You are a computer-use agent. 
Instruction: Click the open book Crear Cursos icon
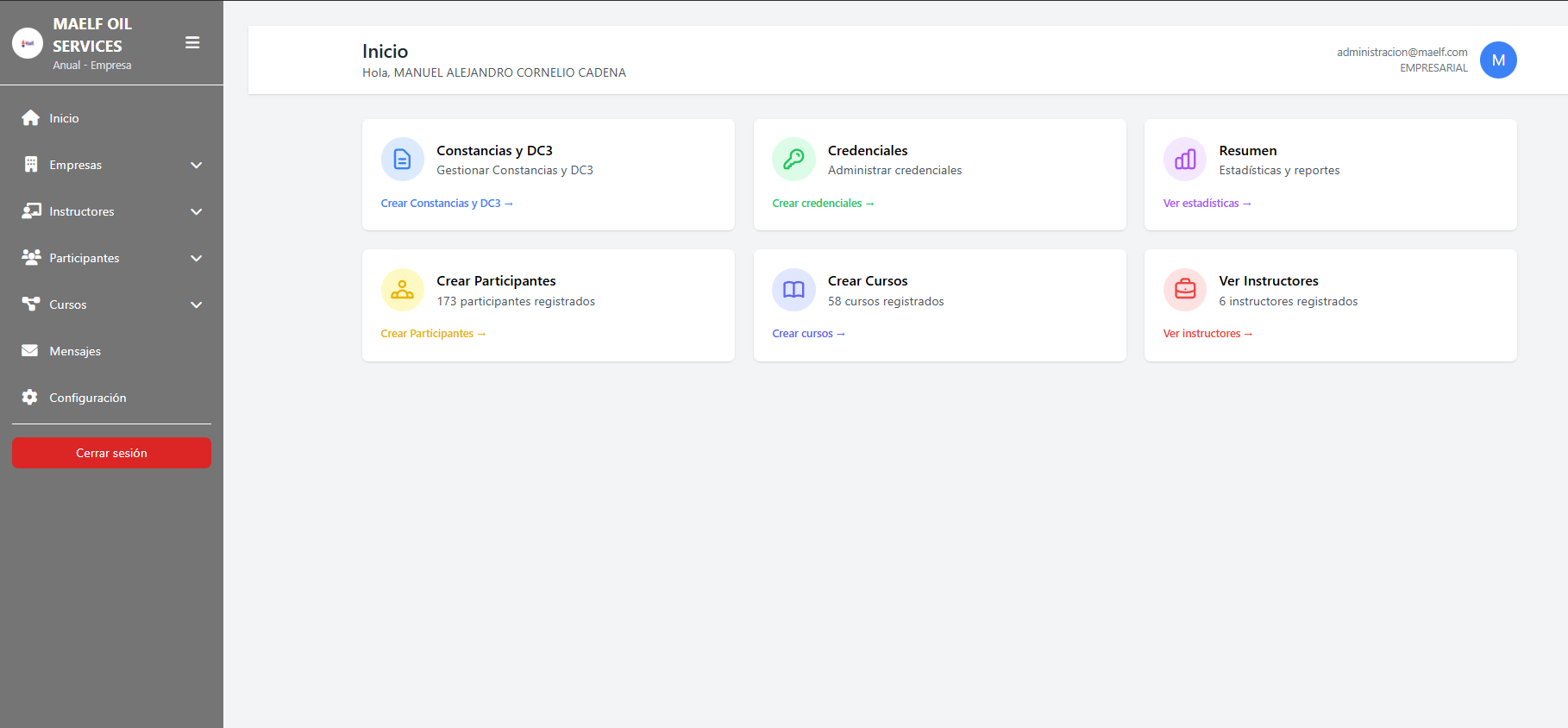click(x=793, y=290)
